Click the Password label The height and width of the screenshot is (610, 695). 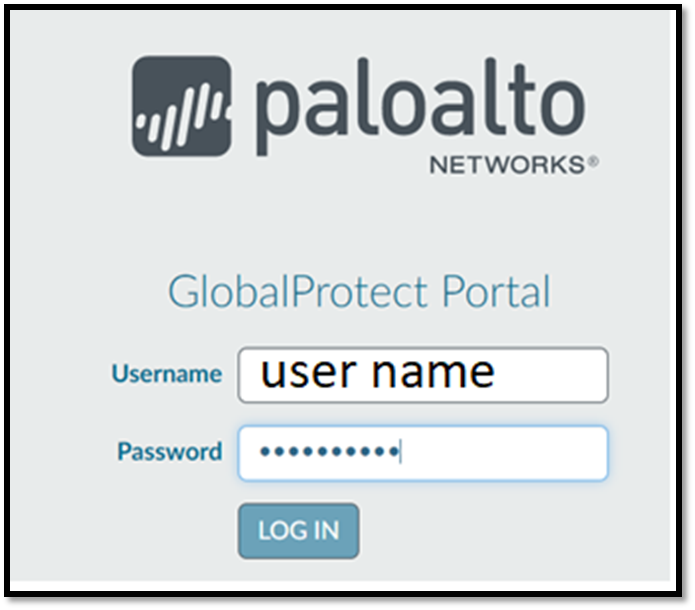click(x=170, y=451)
